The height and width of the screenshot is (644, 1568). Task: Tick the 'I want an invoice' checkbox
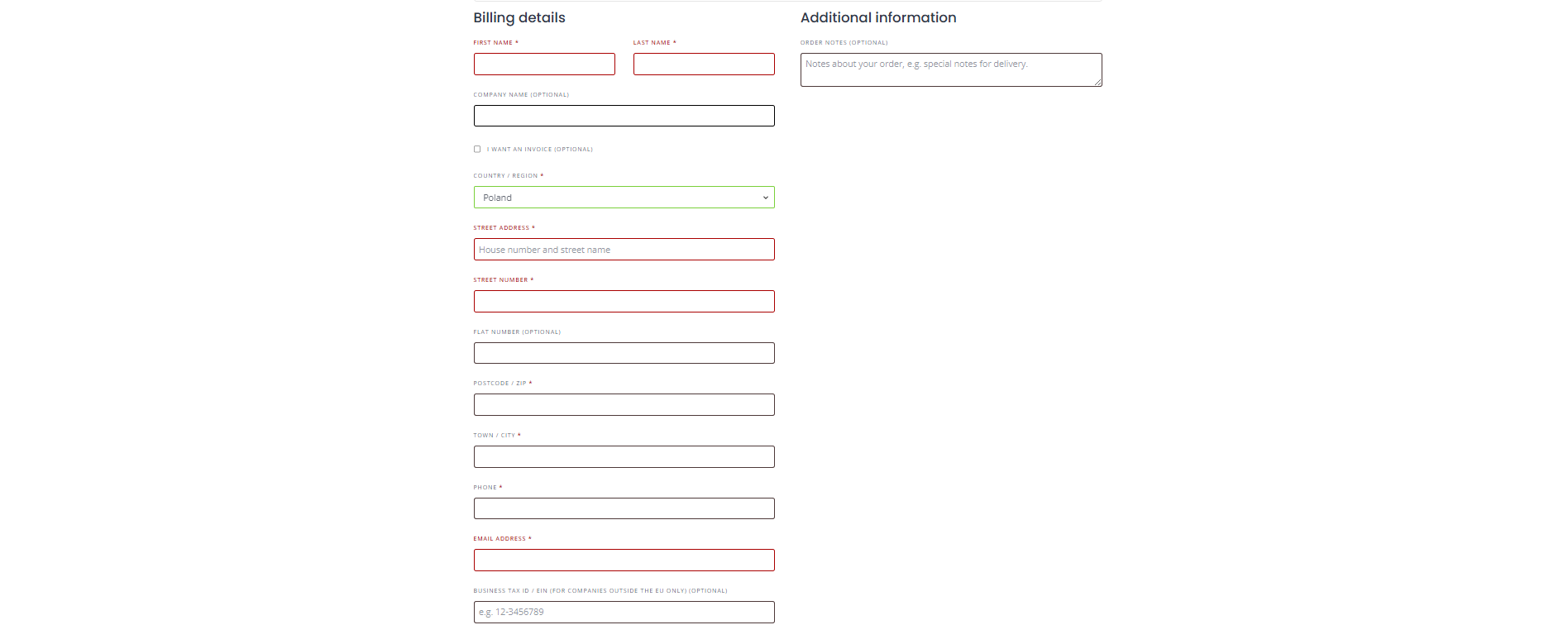[477, 150]
